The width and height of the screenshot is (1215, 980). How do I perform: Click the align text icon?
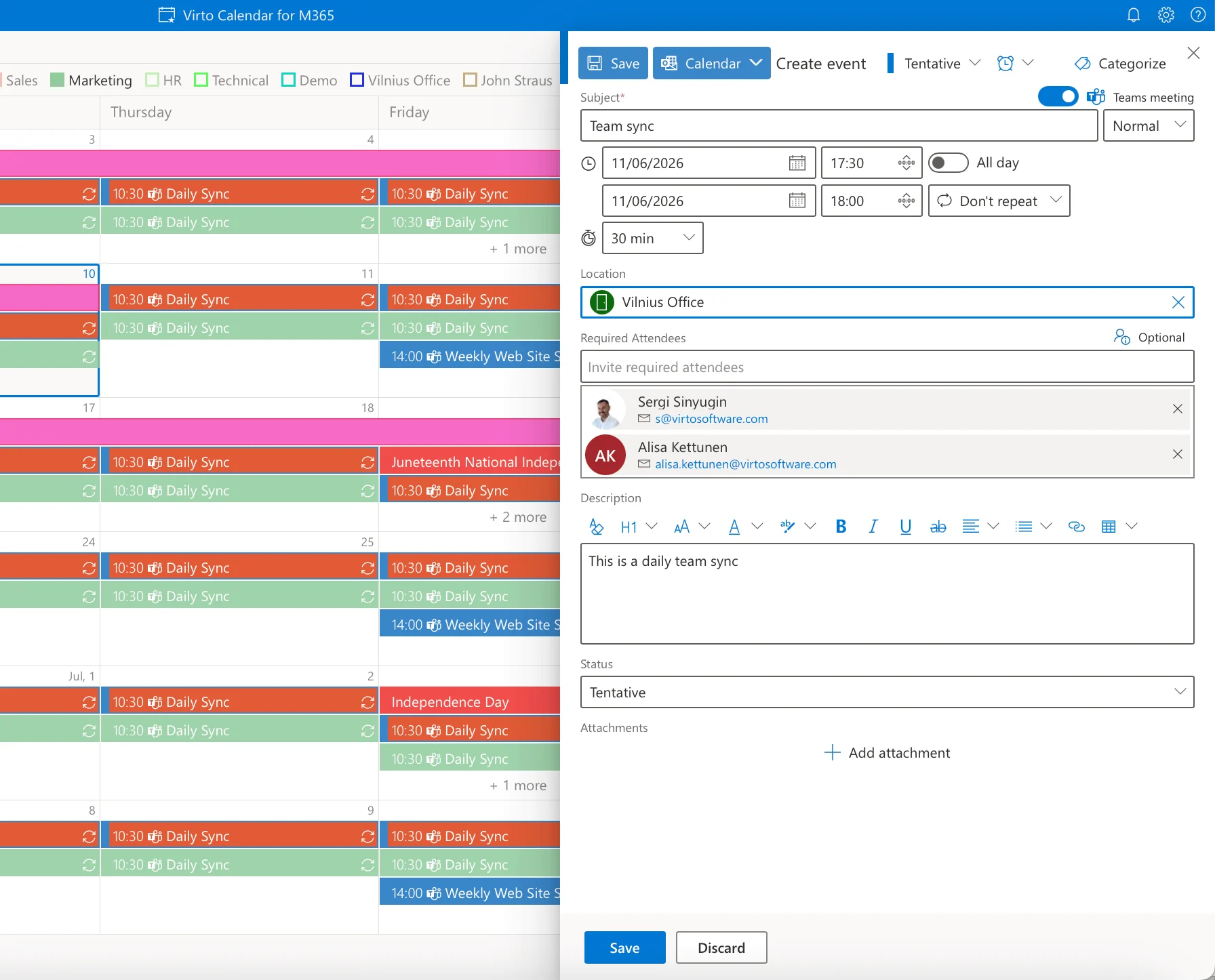pyautogui.click(x=970, y=527)
